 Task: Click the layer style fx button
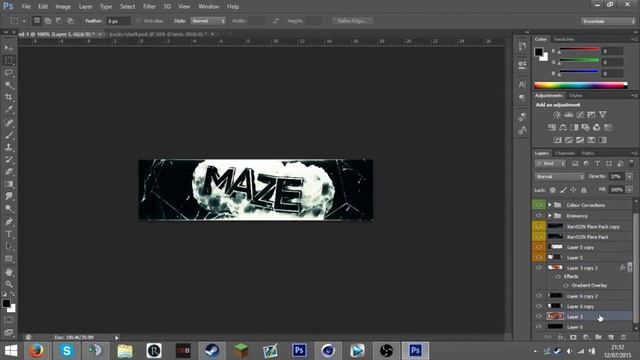click(x=560, y=338)
